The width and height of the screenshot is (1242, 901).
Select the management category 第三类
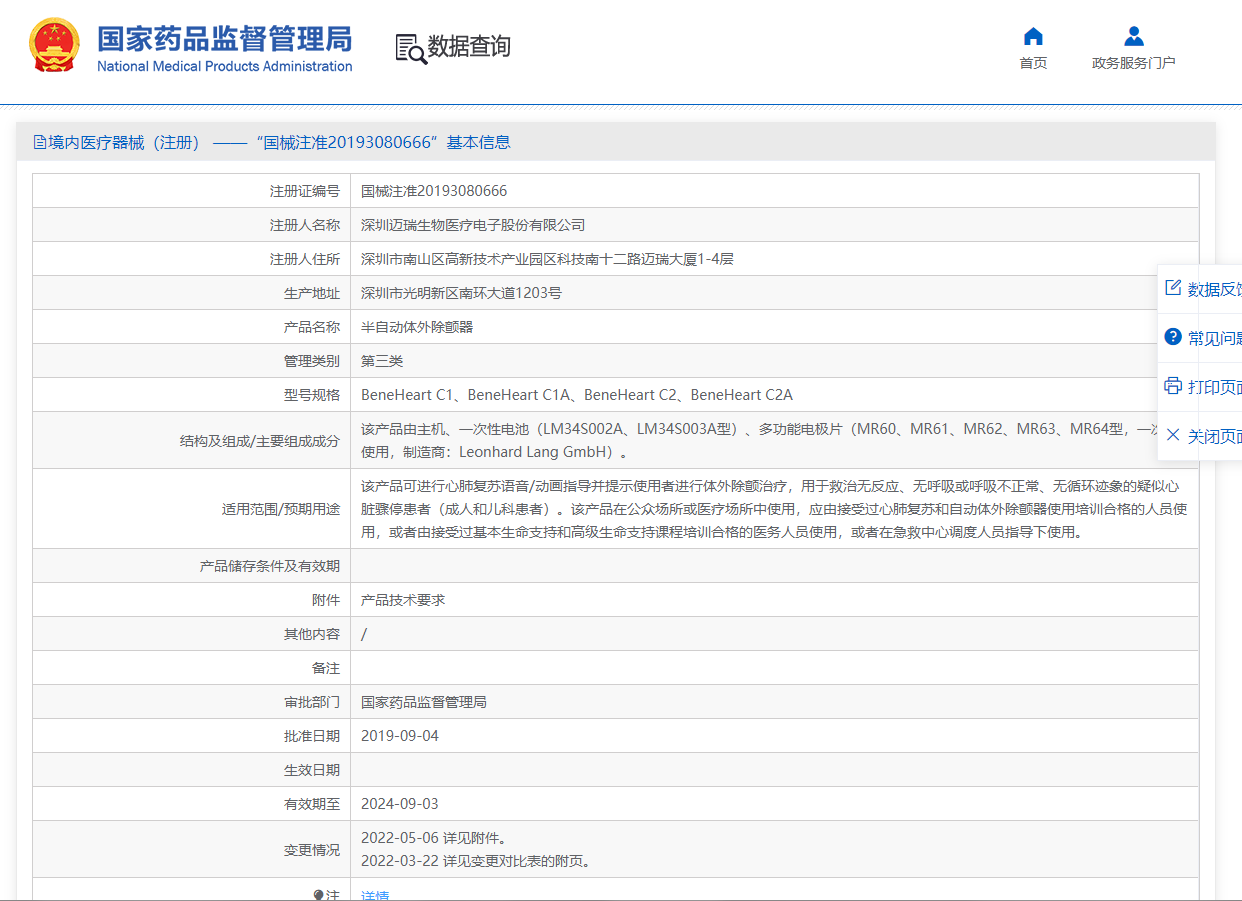pyautogui.click(x=382, y=361)
